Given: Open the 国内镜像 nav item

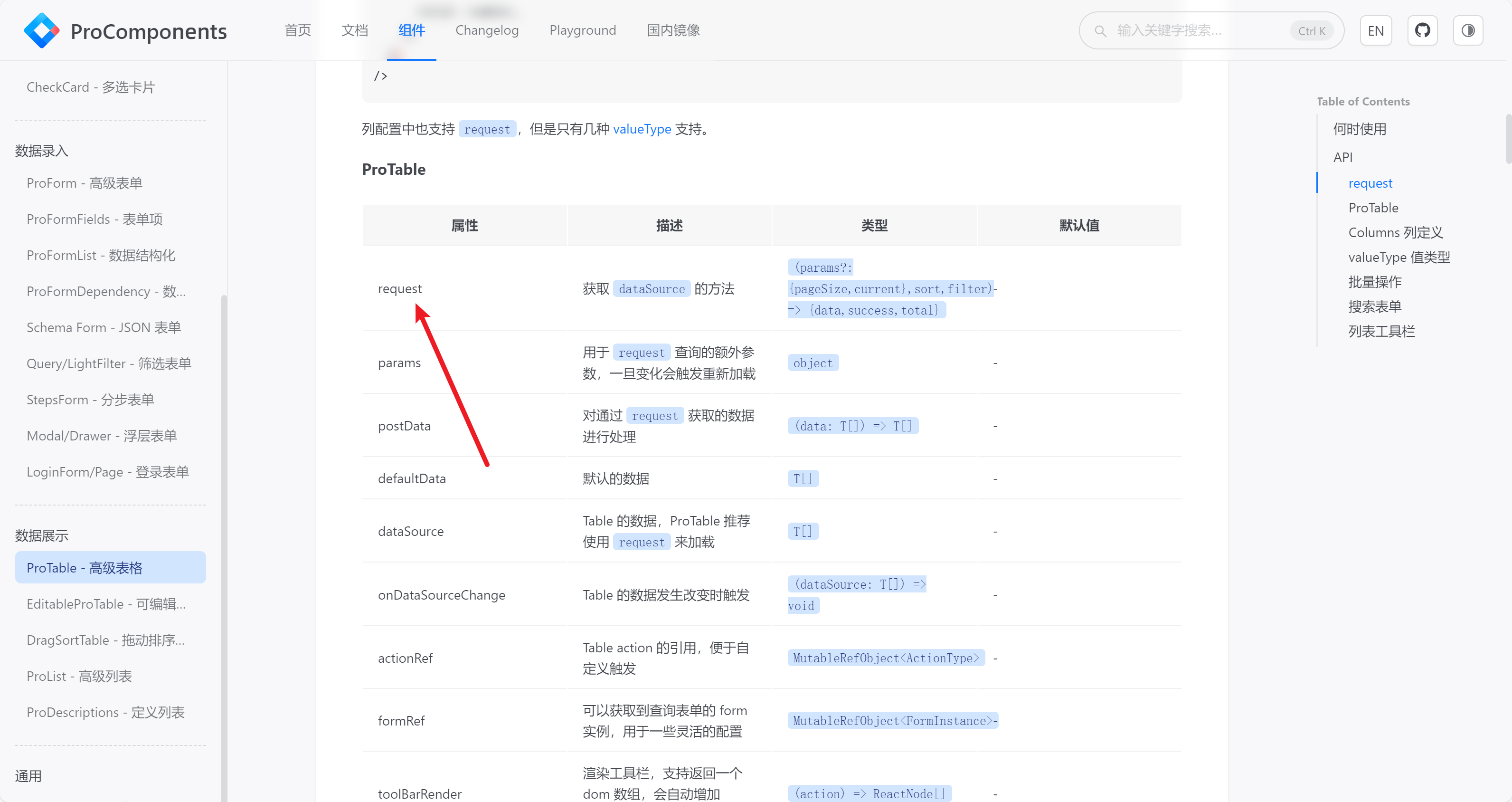Looking at the screenshot, I should 673,30.
